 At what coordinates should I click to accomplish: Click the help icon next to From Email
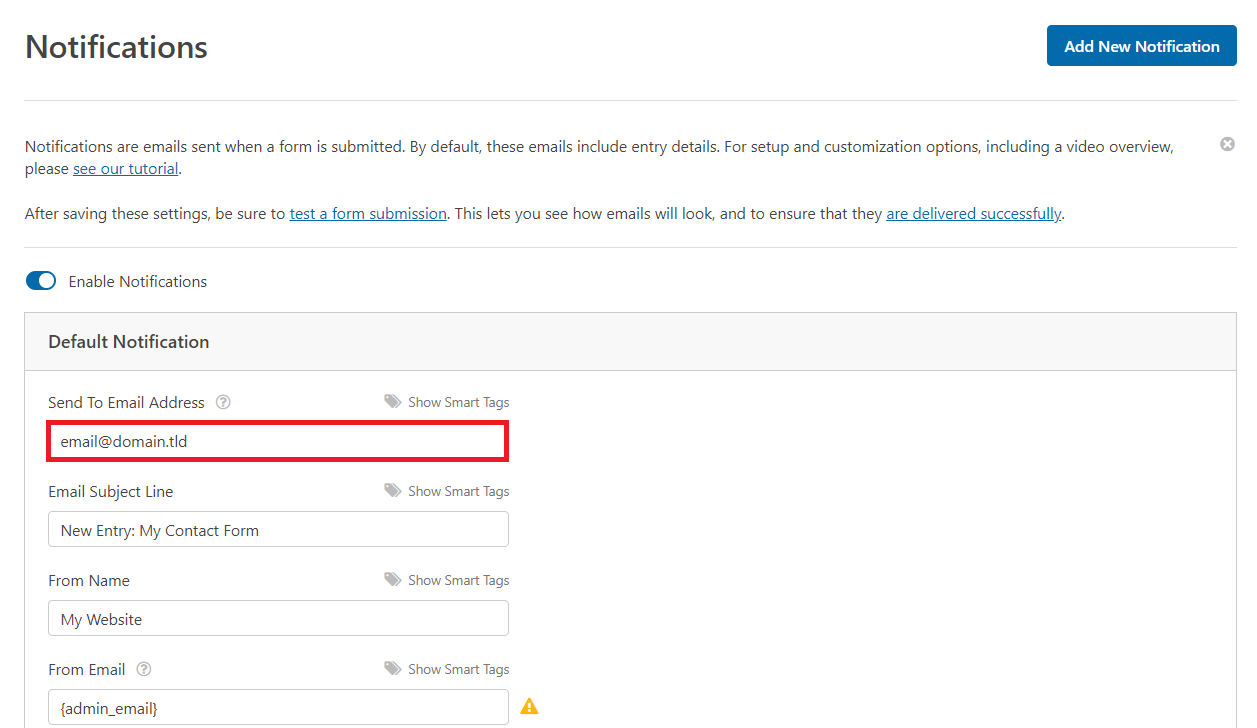click(144, 669)
